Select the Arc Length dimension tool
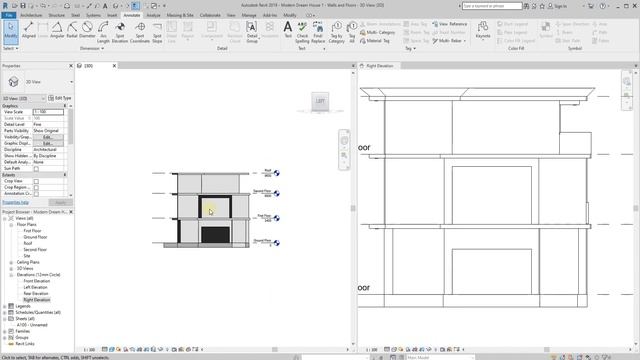 [103, 33]
